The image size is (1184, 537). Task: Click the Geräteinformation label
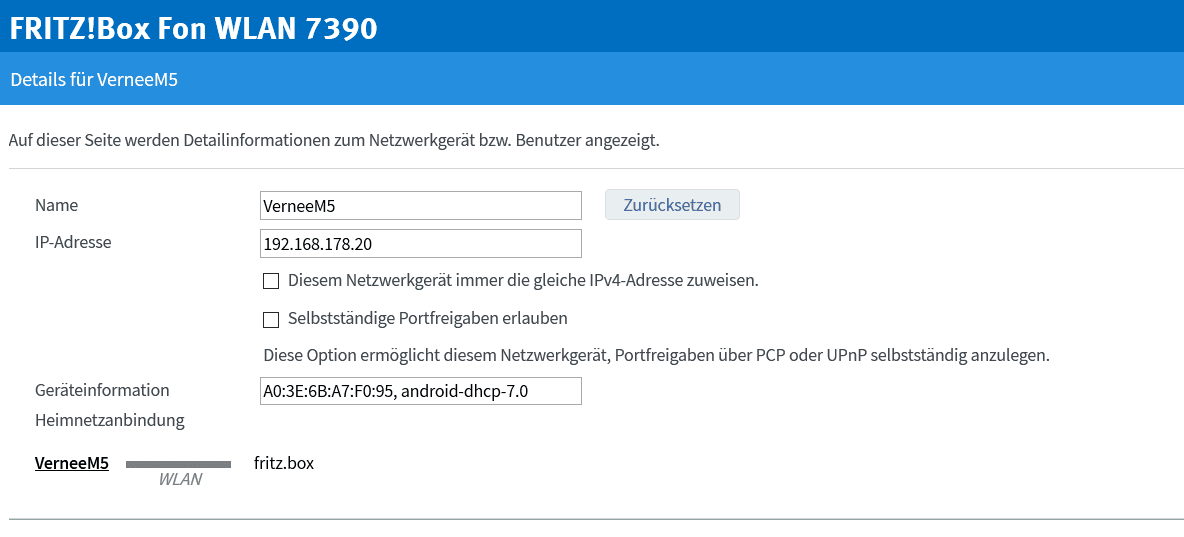tap(102, 390)
